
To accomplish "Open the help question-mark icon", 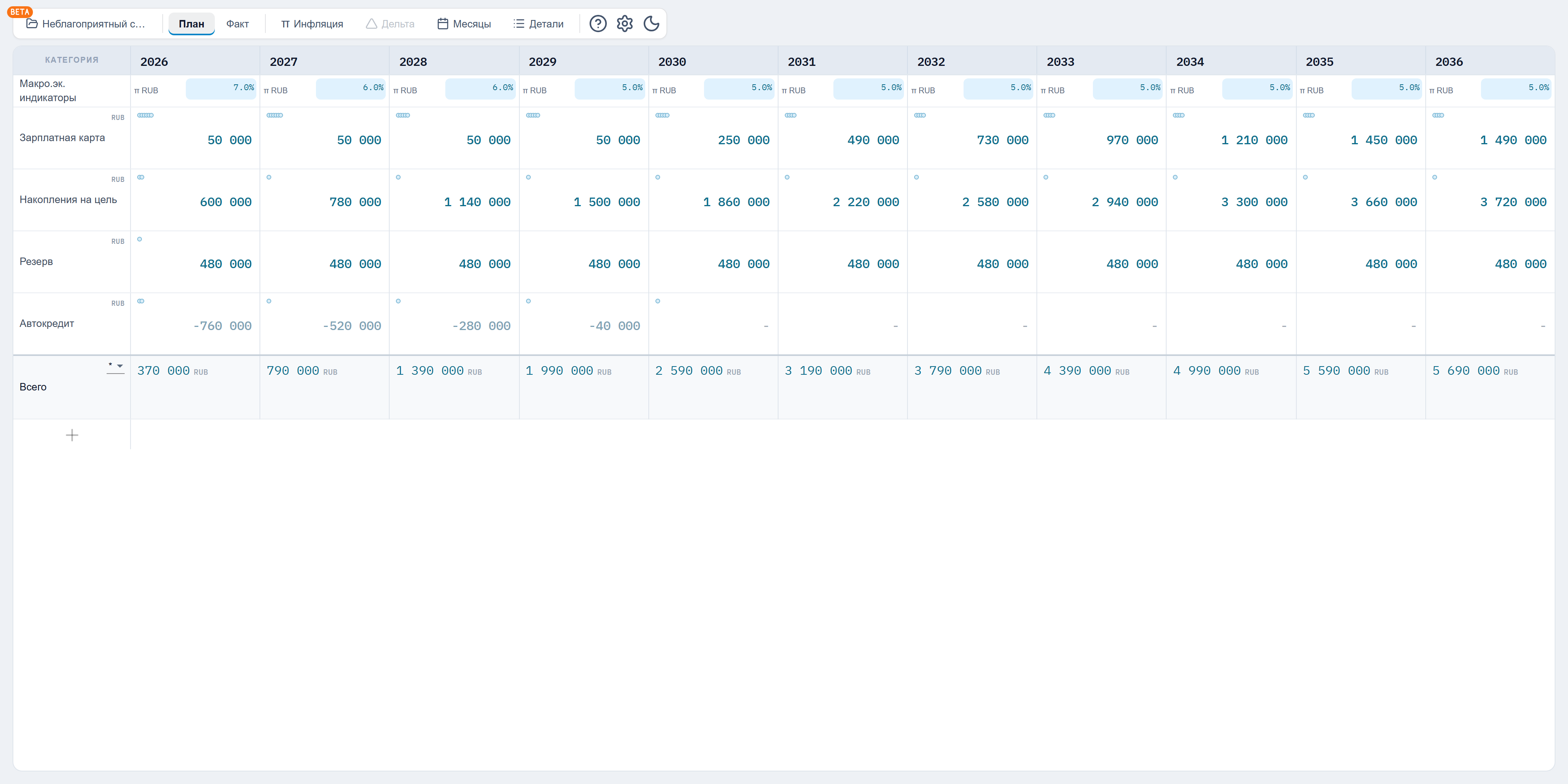I will (598, 24).
